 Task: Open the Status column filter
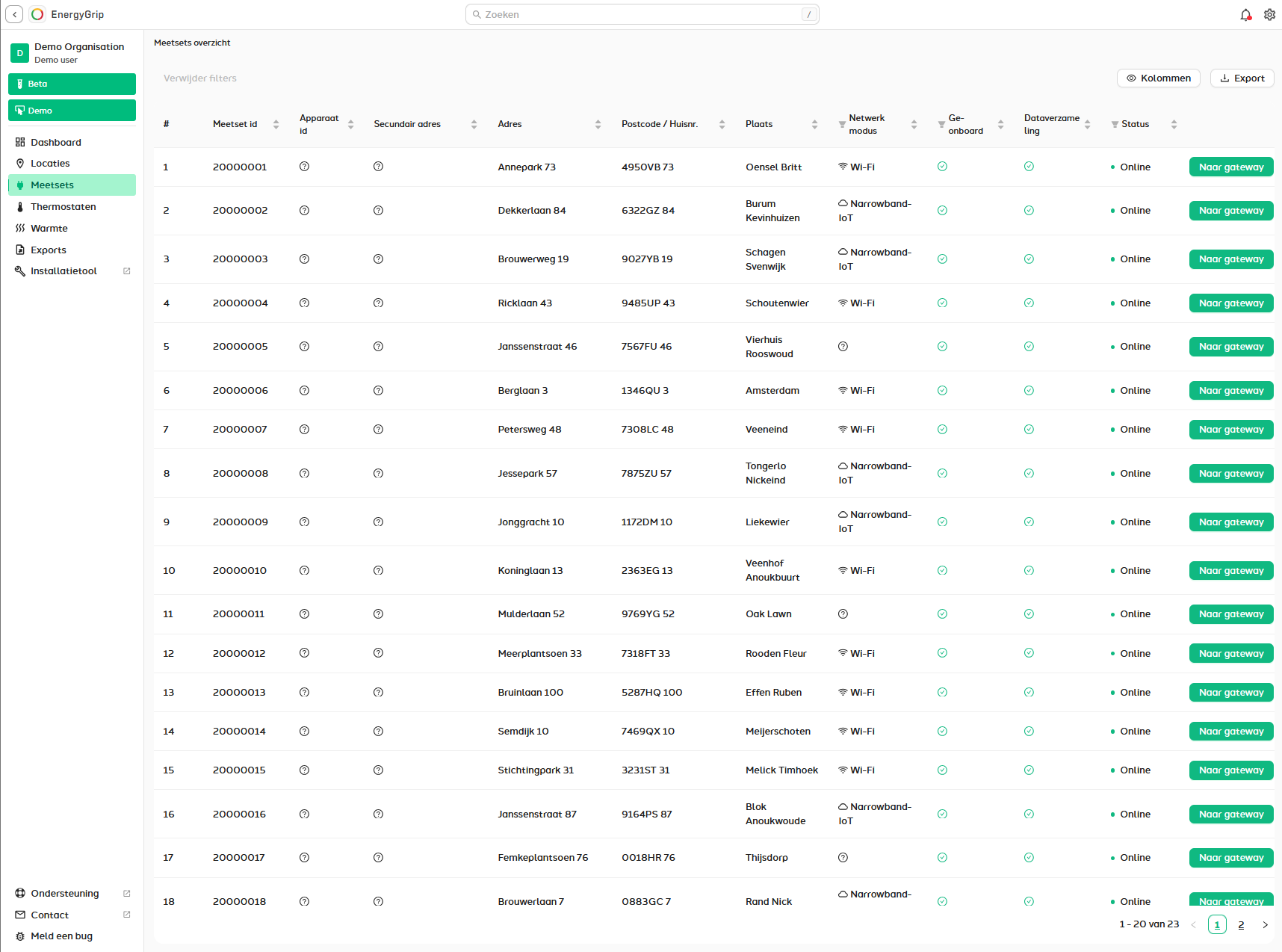coord(1115,125)
